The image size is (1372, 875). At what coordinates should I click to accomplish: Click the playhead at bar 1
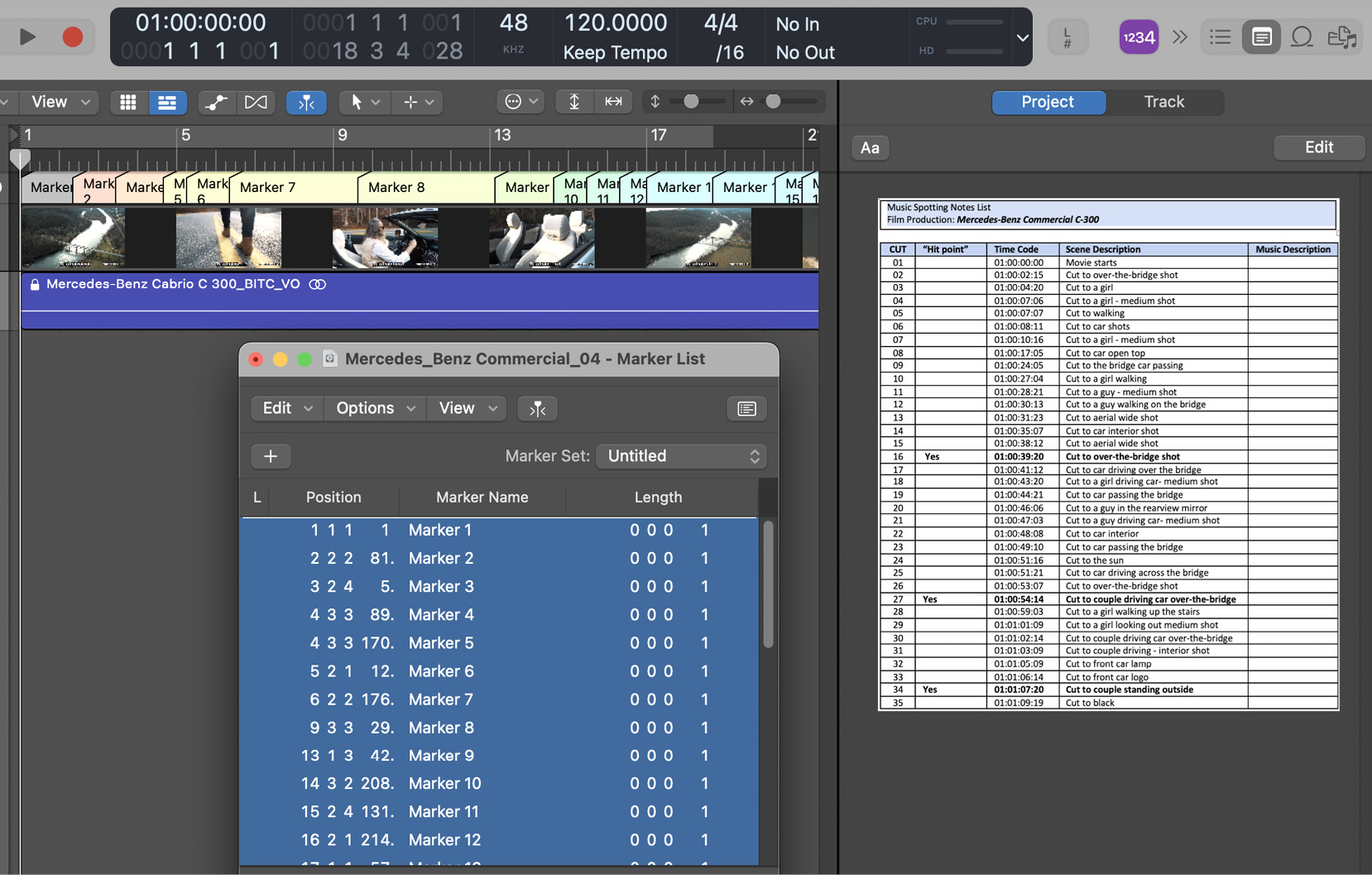click(x=20, y=157)
